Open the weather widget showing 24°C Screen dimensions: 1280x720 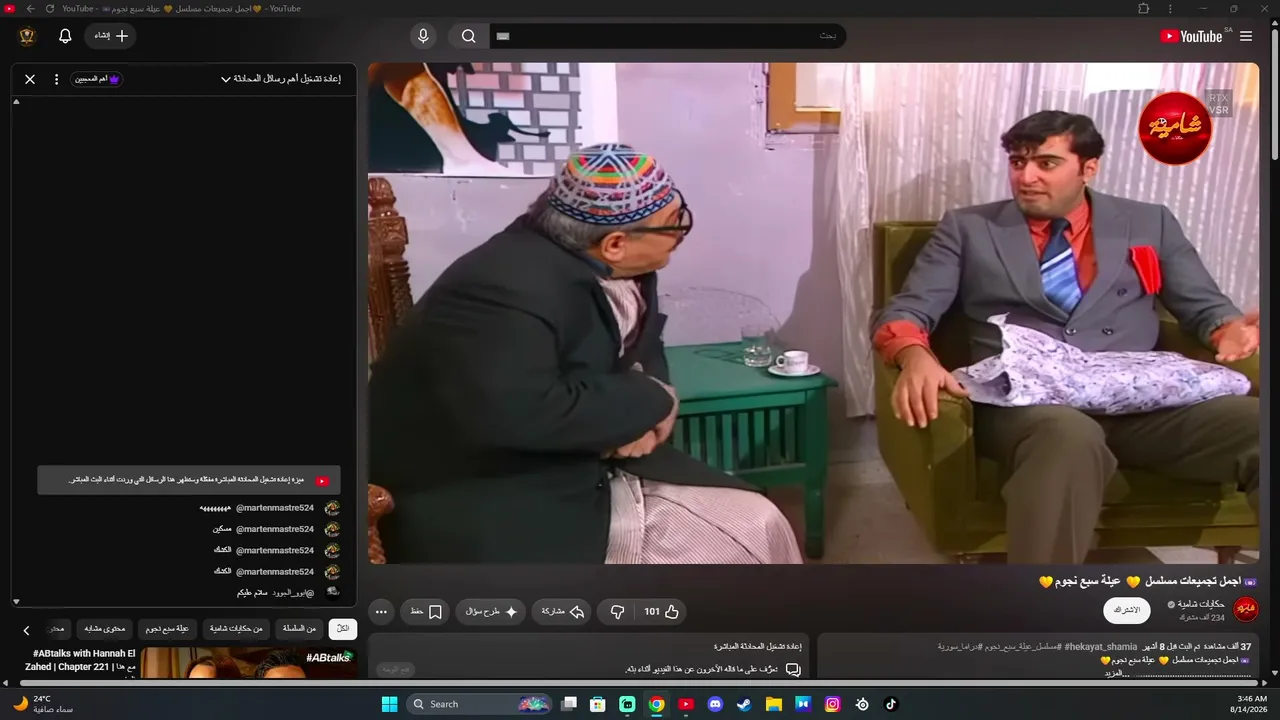42,704
